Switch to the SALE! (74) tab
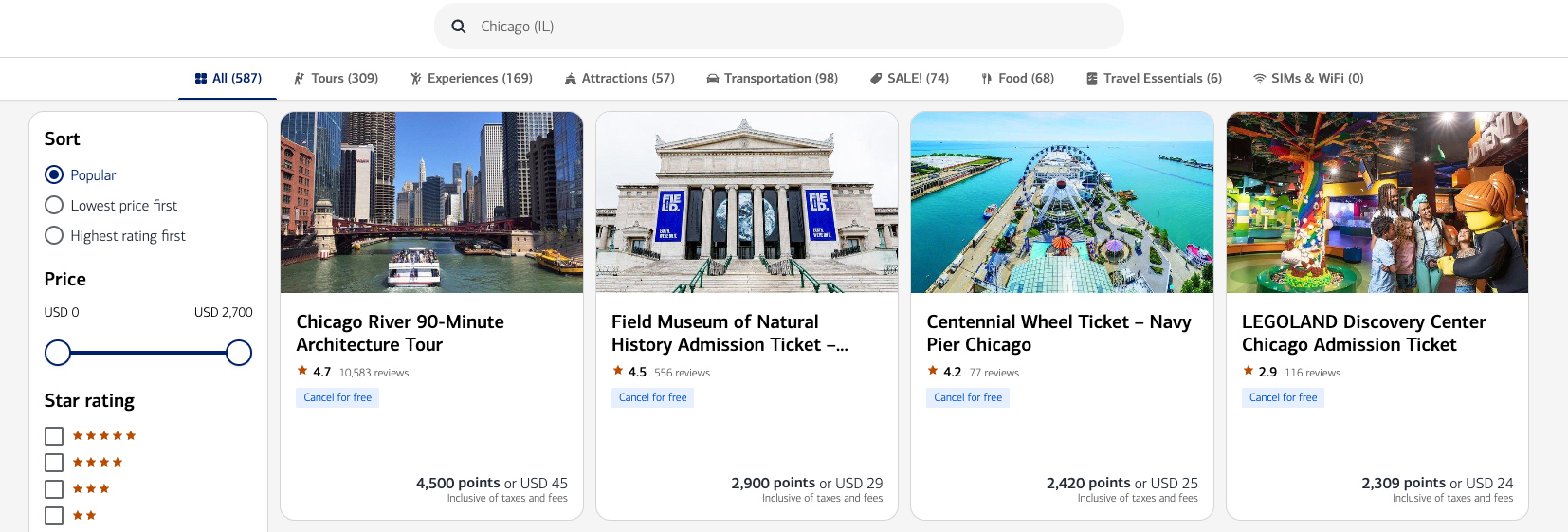Screen dimensions: 1568x532 [x=910, y=79]
